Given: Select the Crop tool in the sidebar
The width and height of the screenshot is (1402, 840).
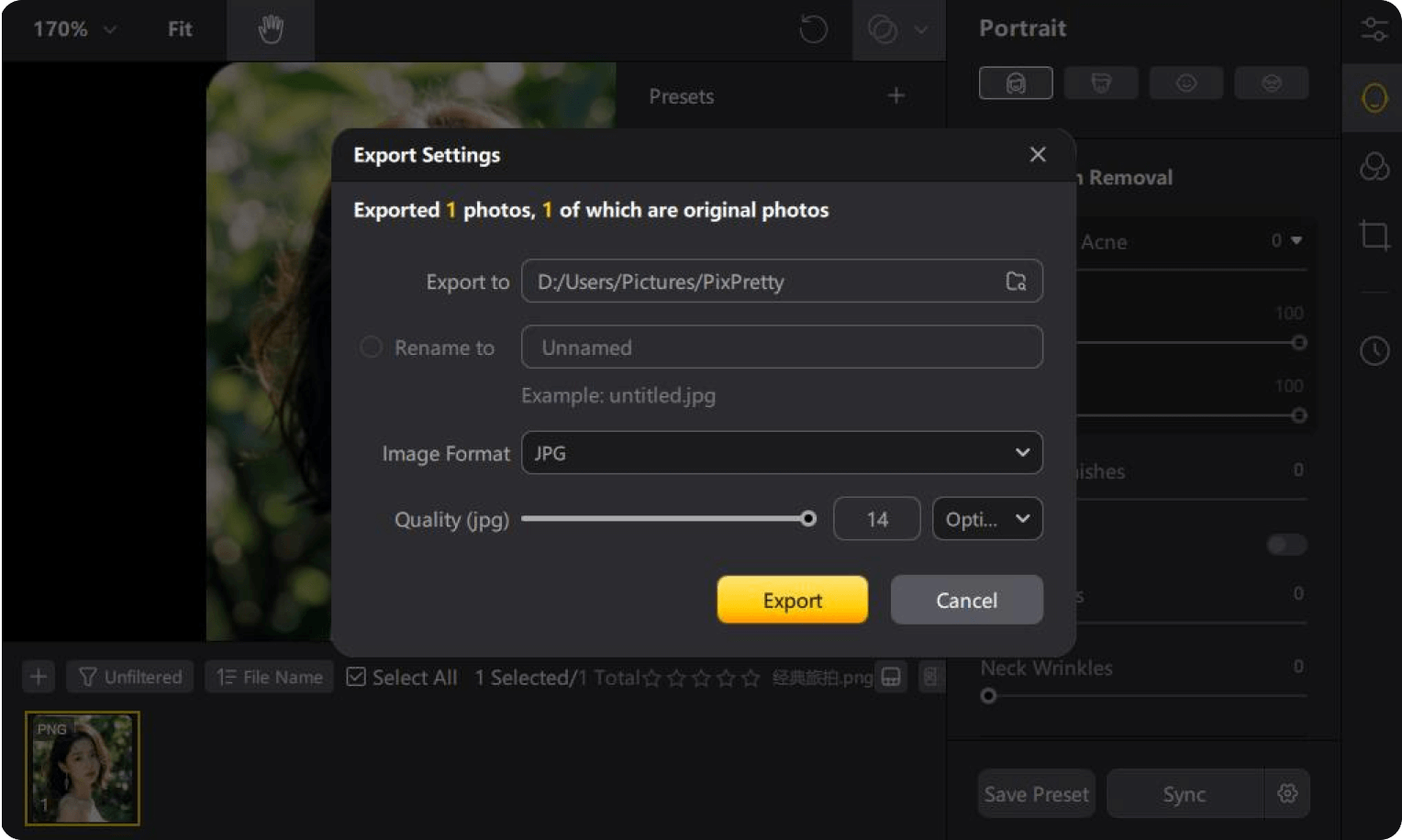Looking at the screenshot, I should [1374, 236].
